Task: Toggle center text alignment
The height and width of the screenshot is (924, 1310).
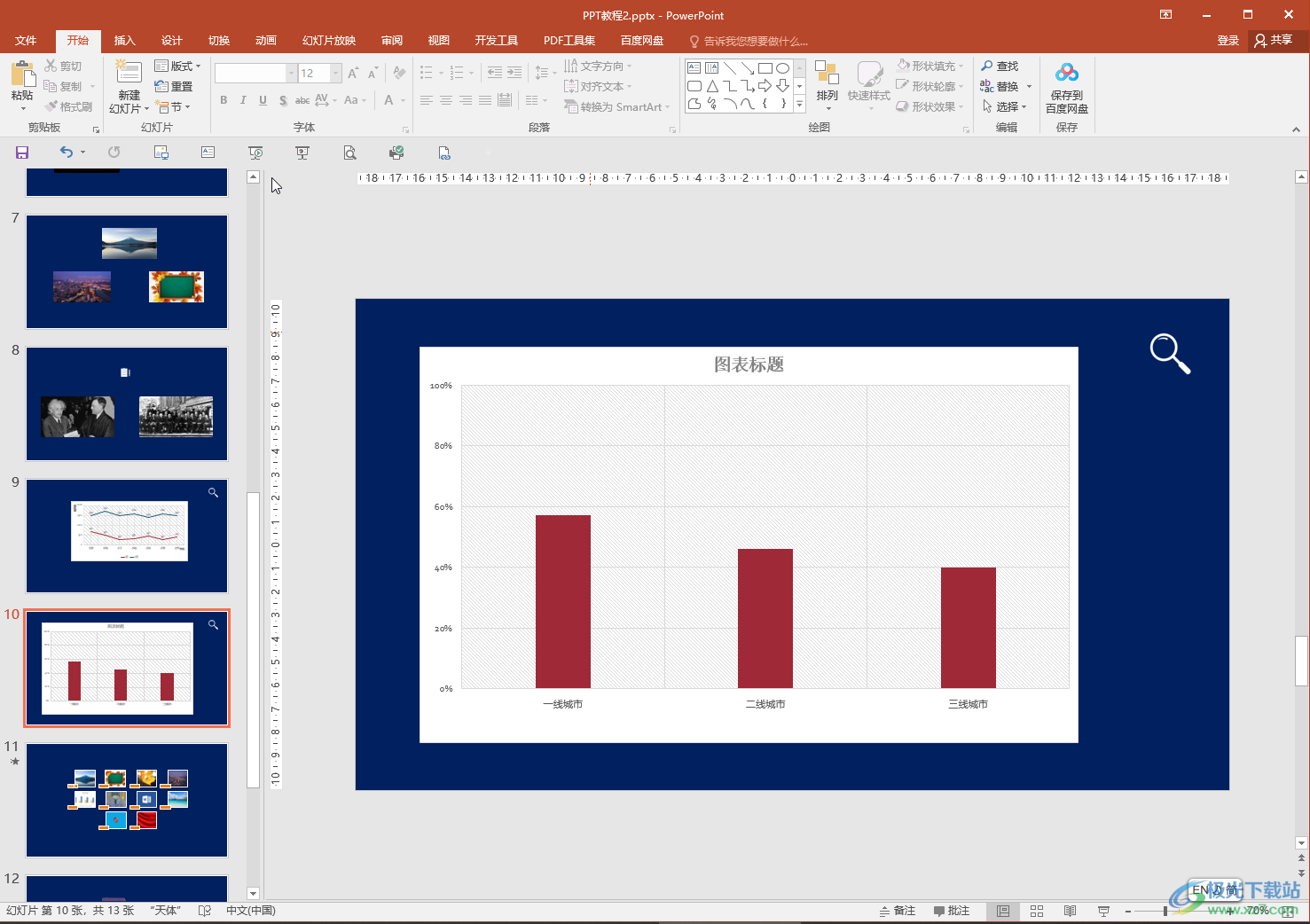Action: [x=445, y=100]
